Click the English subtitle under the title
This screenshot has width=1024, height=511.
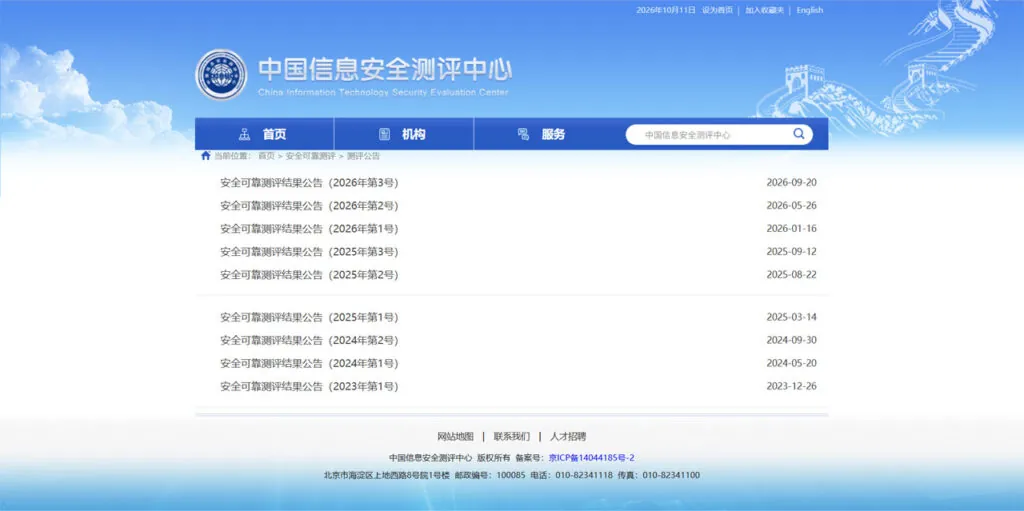click(x=383, y=93)
